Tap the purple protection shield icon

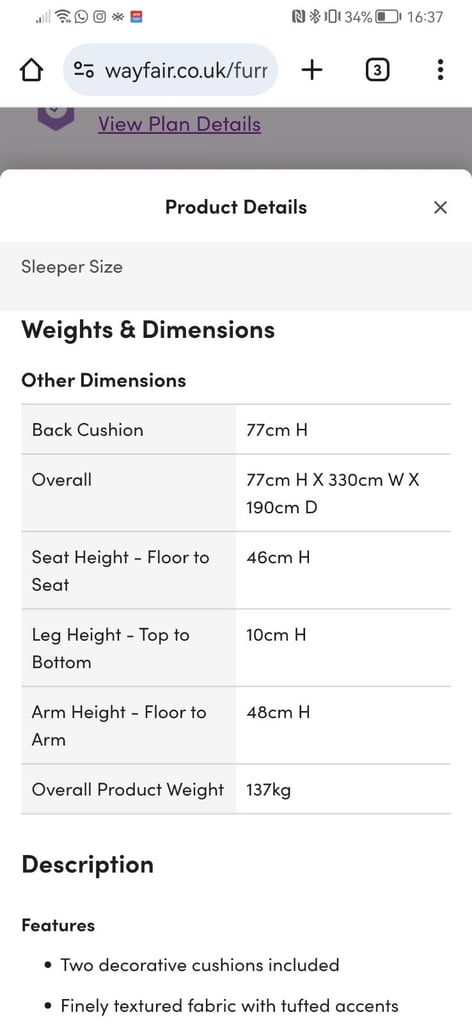coord(55,118)
